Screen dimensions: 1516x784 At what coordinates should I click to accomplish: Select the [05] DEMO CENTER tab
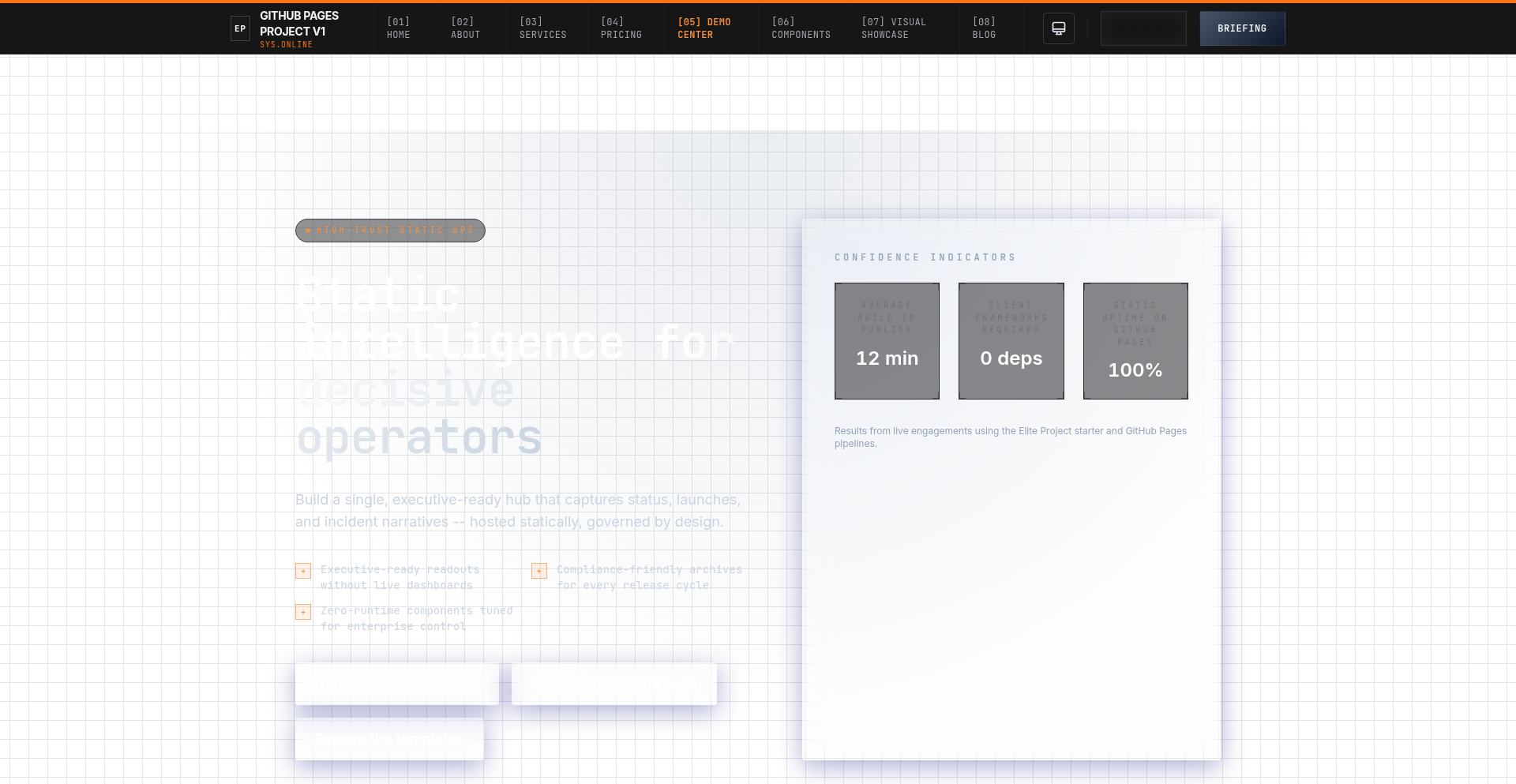(704, 28)
